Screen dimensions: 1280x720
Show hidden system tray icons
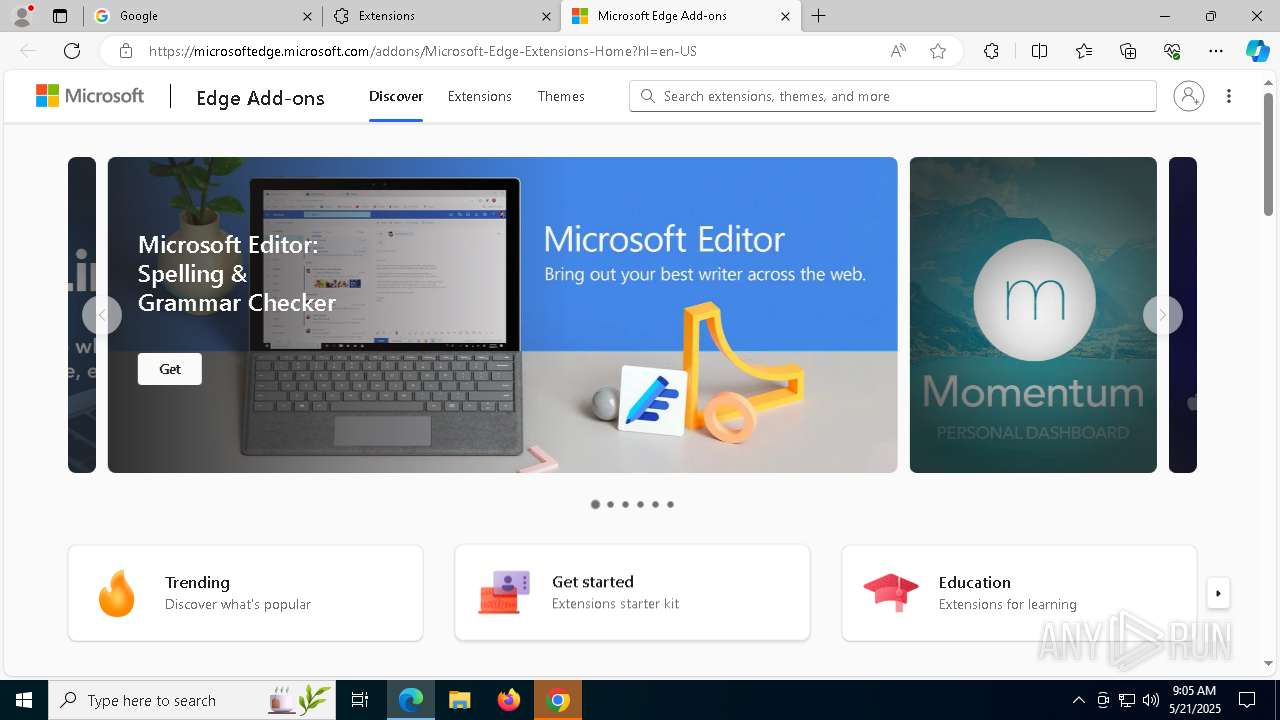click(x=1078, y=700)
